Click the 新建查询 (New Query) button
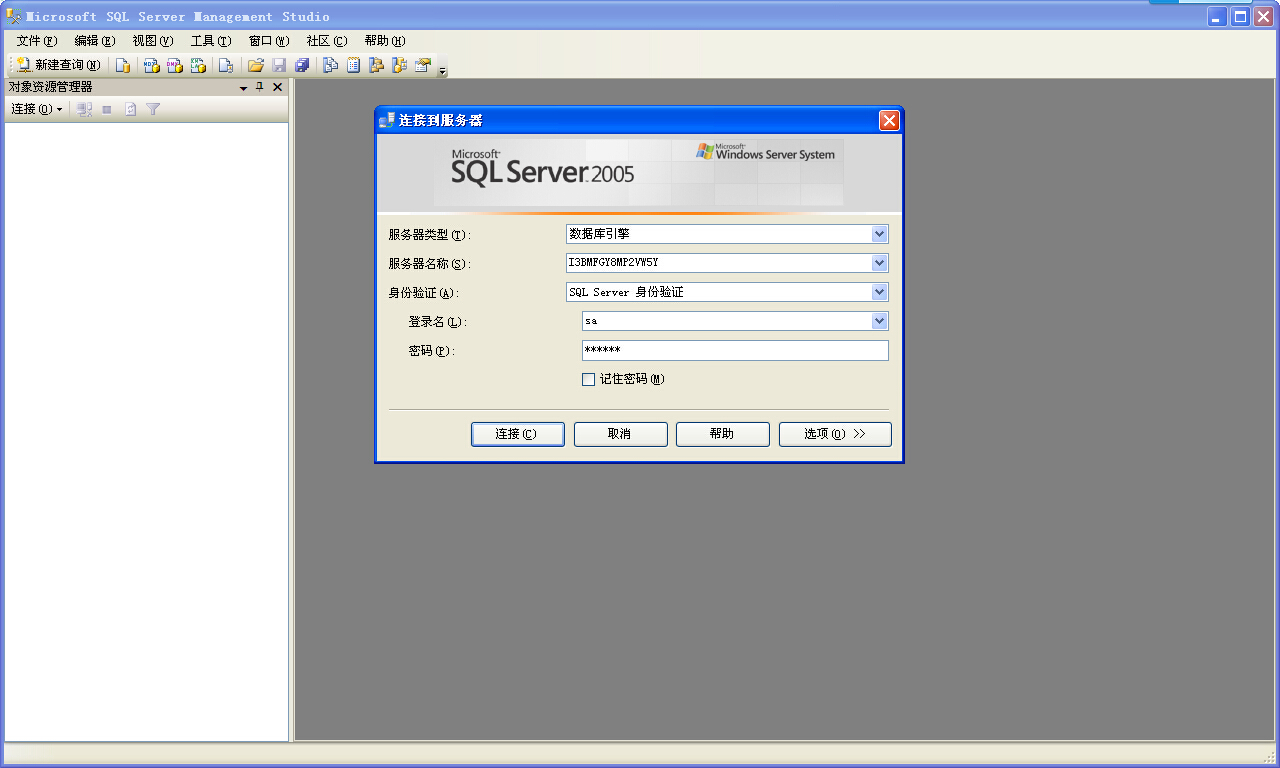The width and height of the screenshot is (1280, 768). 58,65
